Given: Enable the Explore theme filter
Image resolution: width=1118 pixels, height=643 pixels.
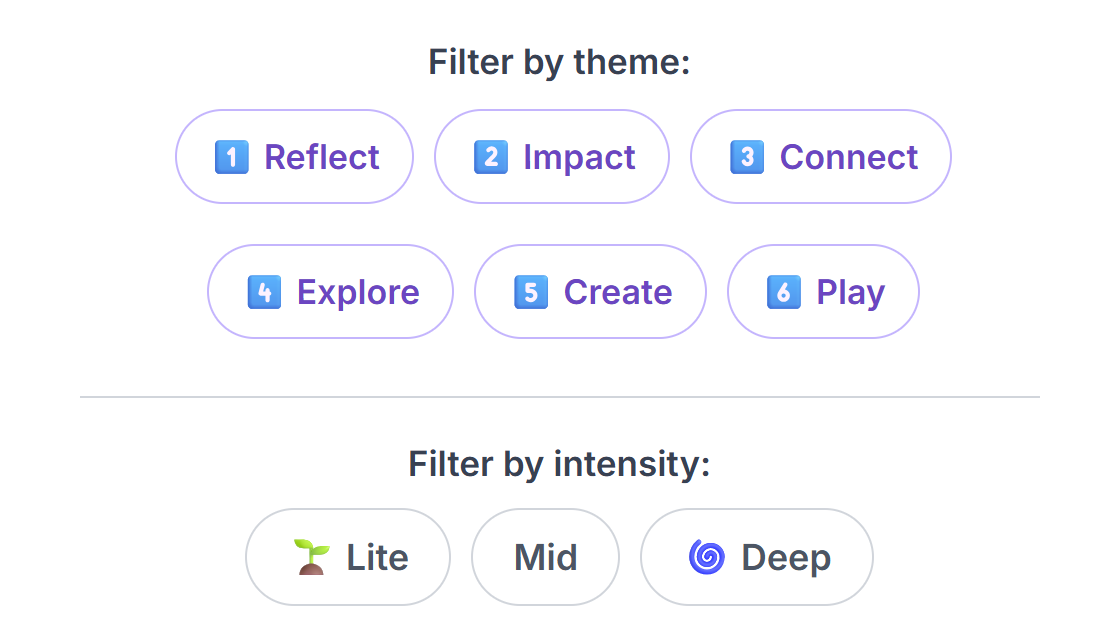Looking at the screenshot, I should pyautogui.click(x=330, y=292).
